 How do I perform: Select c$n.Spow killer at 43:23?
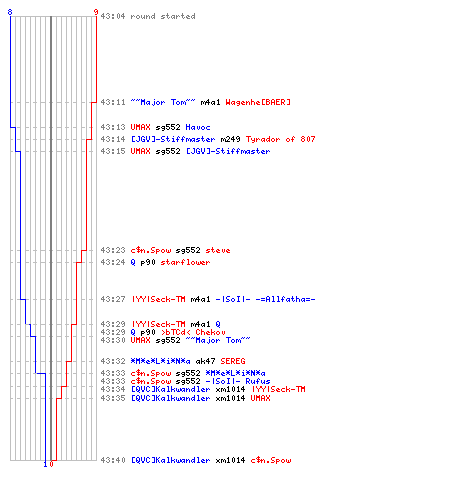click(151, 250)
